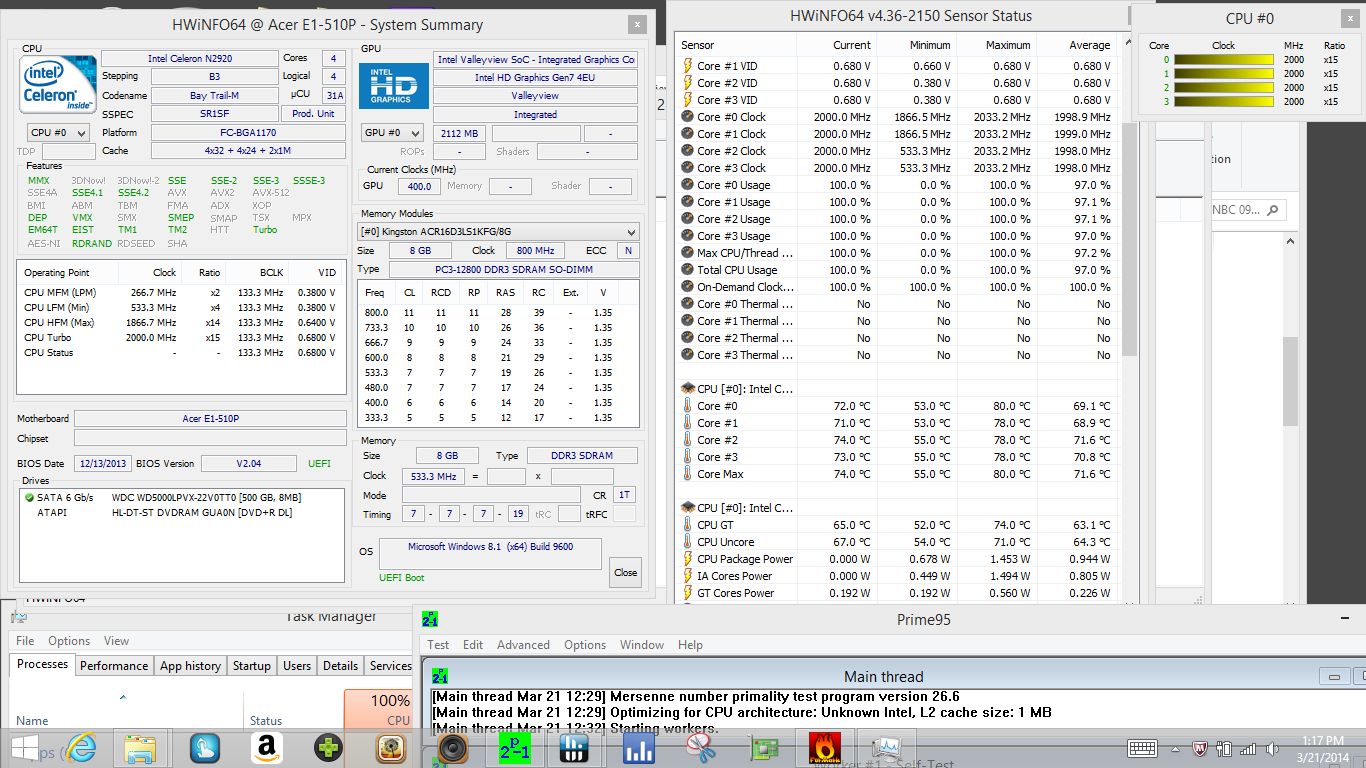Select the Processes tab in Task Manager
This screenshot has height=768, width=1366.
(43, 664)
